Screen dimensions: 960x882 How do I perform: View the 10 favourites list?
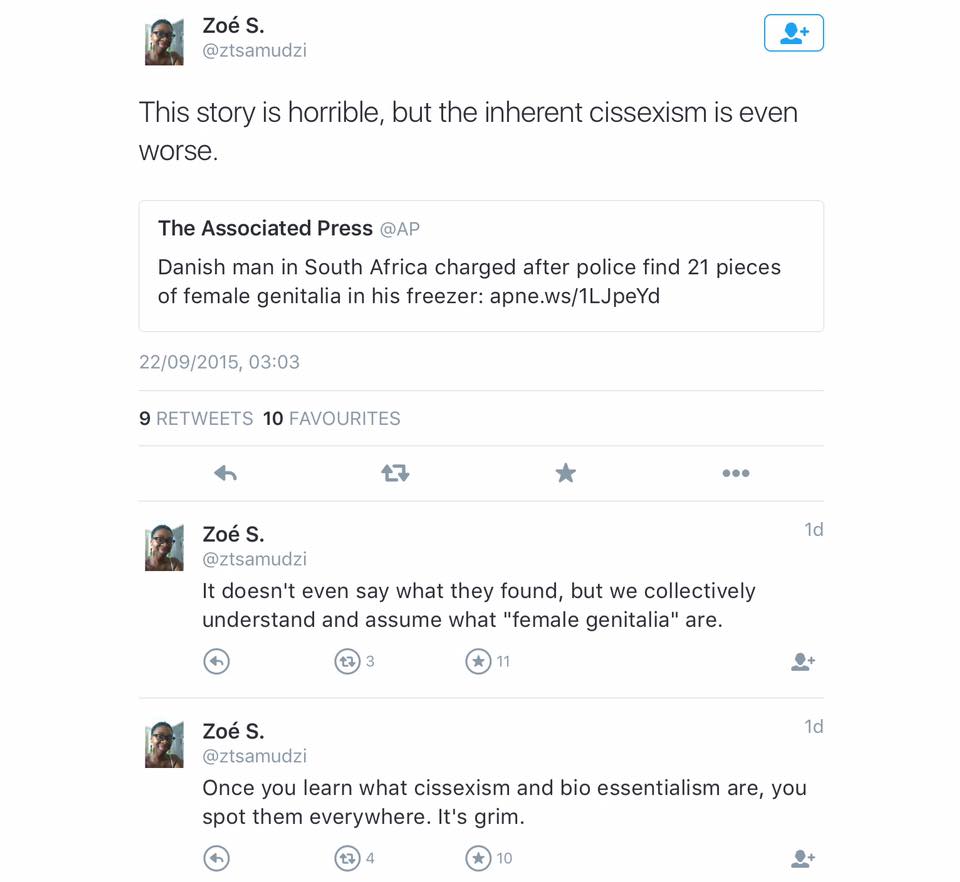point(331,419)
